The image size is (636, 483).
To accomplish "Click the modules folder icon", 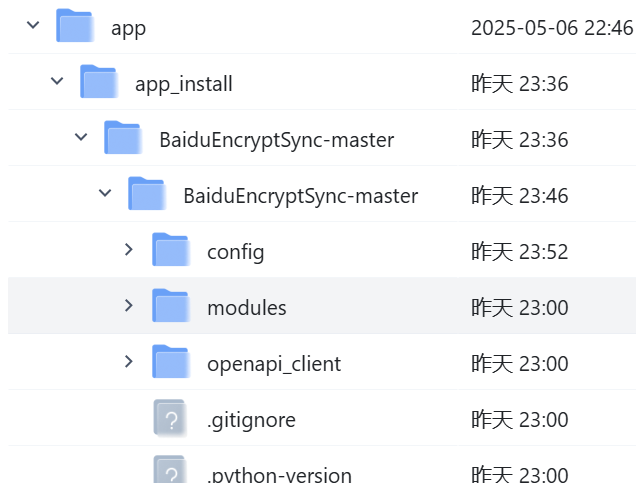I will (x=170, y=307).
